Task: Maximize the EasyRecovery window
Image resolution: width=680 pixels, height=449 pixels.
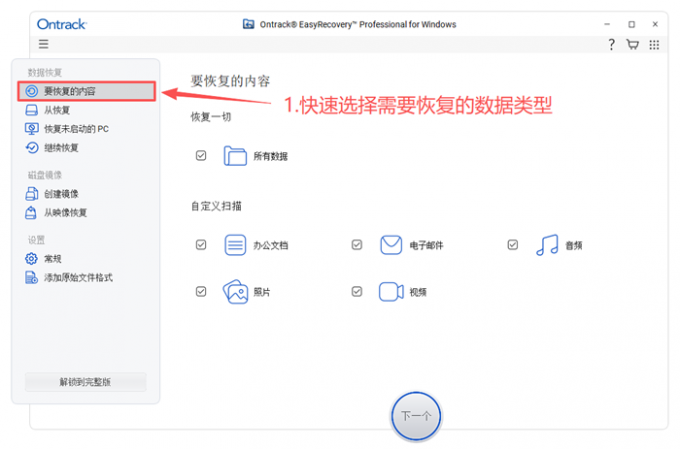Action: click(x=631, y=24)
